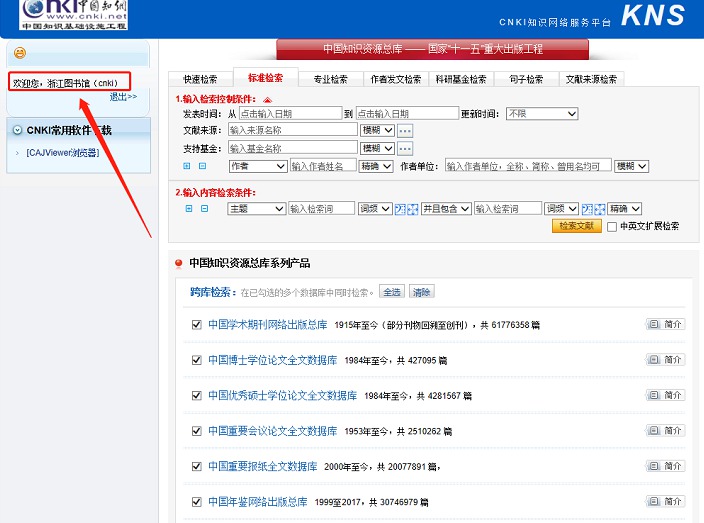
Task: Open the first 词频 dropdown
Action: coord(375,209)
